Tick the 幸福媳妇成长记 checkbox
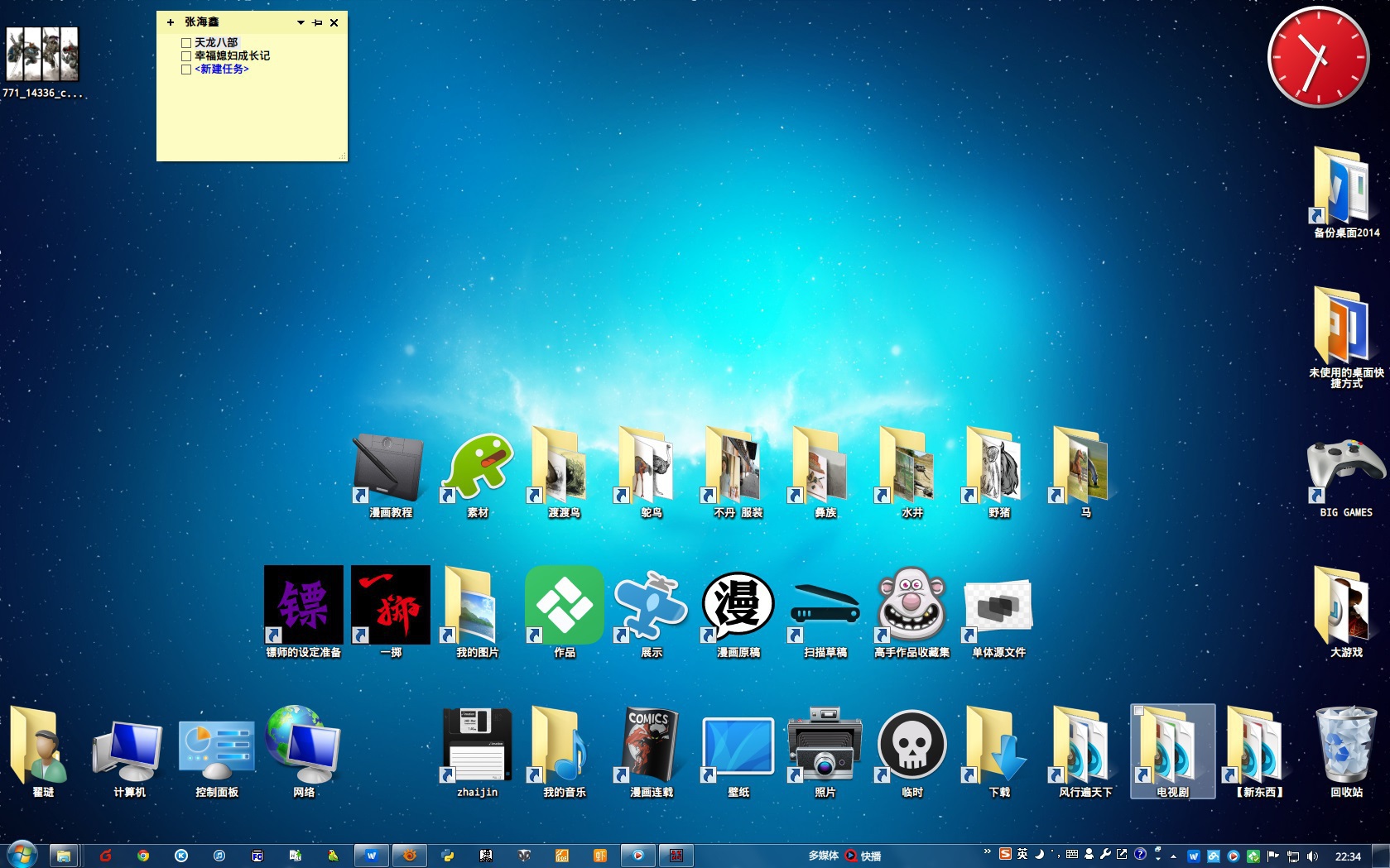This screenshot has height=868, width=1390. 186,56
